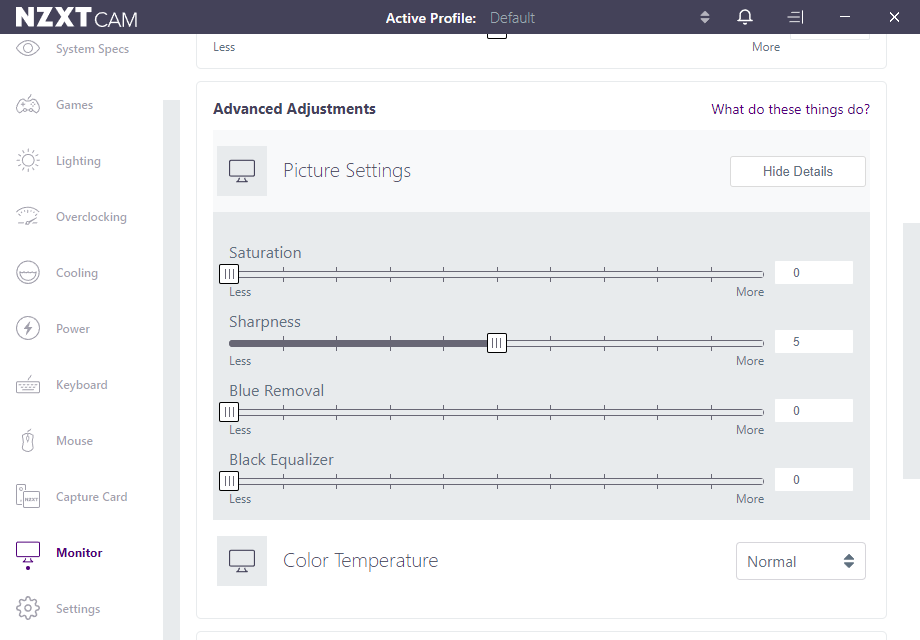Click the Saturation value input field
920x640 pixels.
[x=813, y=273]
